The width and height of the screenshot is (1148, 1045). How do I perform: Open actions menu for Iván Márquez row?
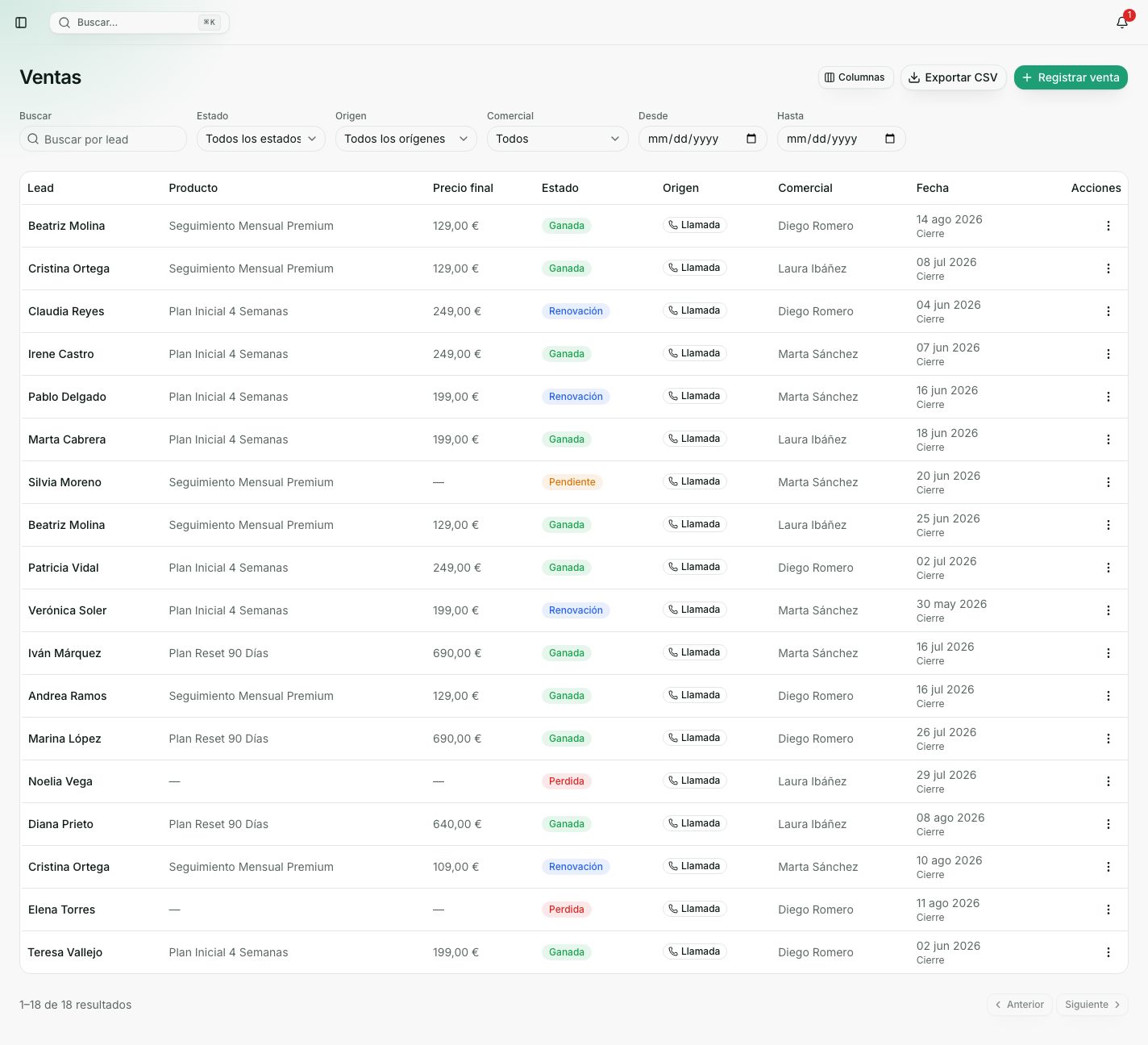(1108, 653)
